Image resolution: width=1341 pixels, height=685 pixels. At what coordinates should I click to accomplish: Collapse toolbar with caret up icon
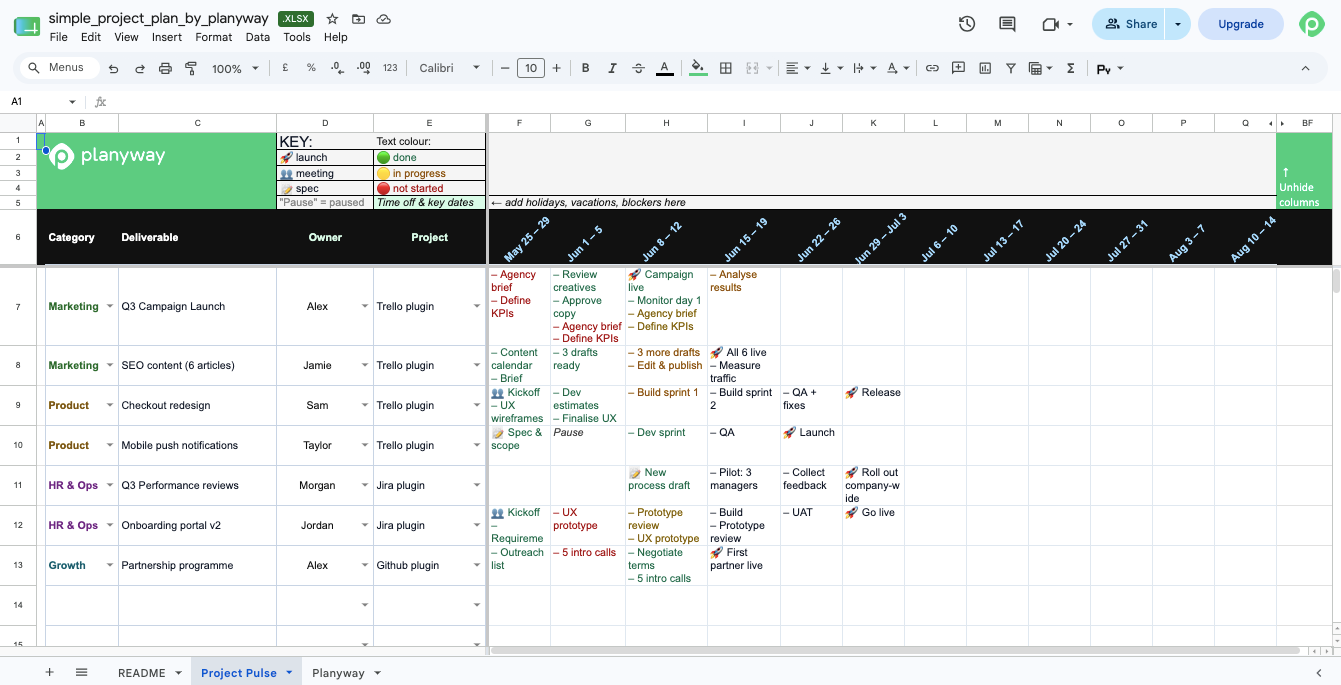pos(1305,68)
